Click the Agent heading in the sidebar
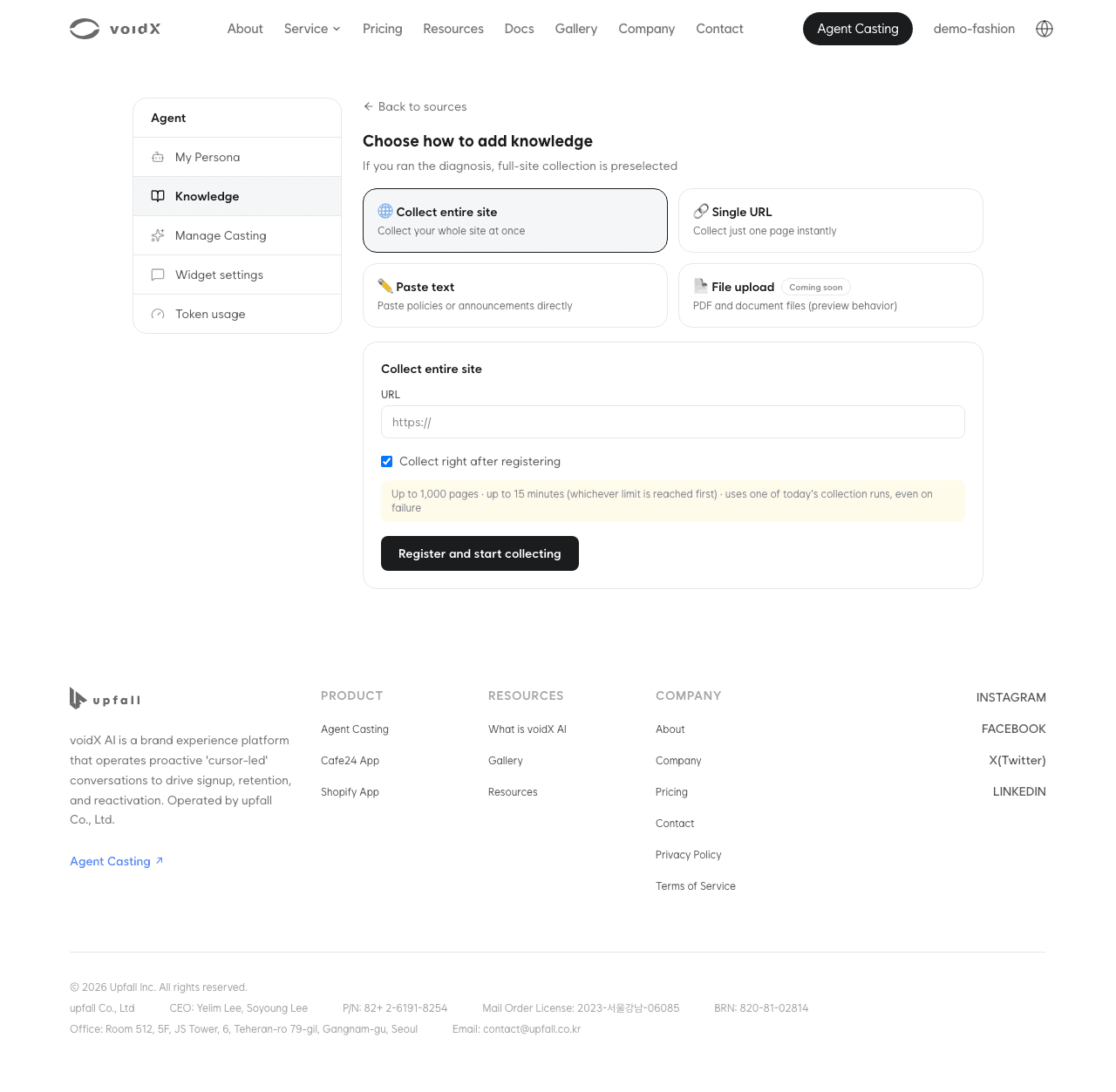The image size is (1116, 1092). click(168, 118)
